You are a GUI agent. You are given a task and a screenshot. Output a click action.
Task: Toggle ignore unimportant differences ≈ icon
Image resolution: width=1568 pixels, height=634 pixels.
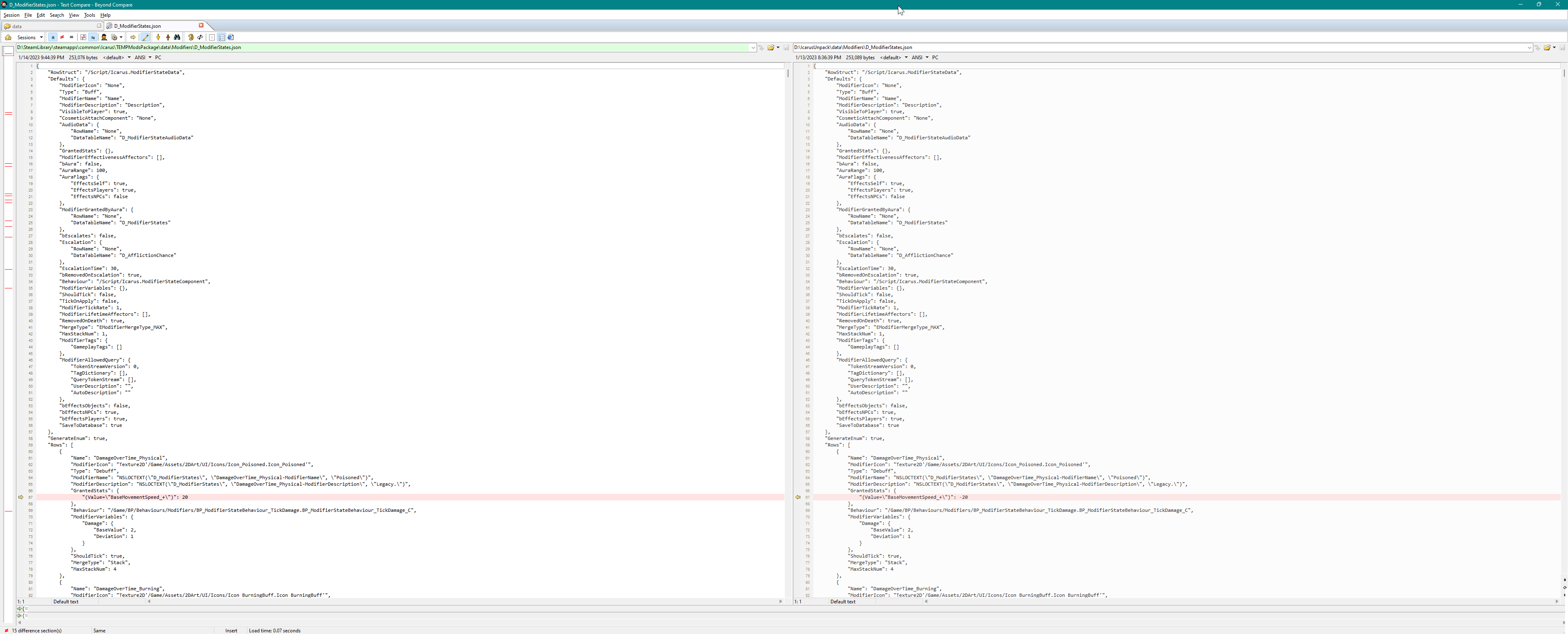[93, 37]
